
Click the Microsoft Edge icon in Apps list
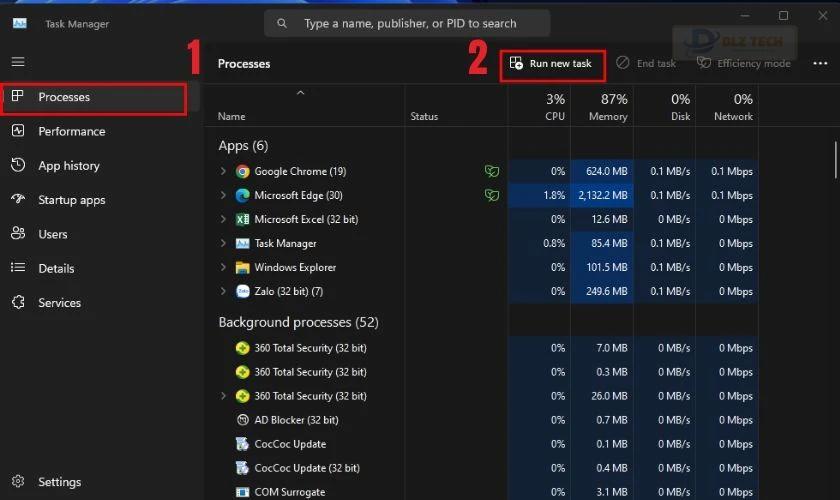243,196
